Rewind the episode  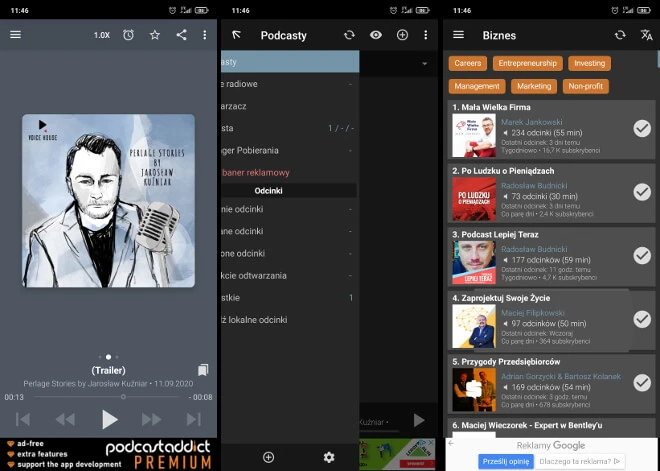click(x=65, y=419)
